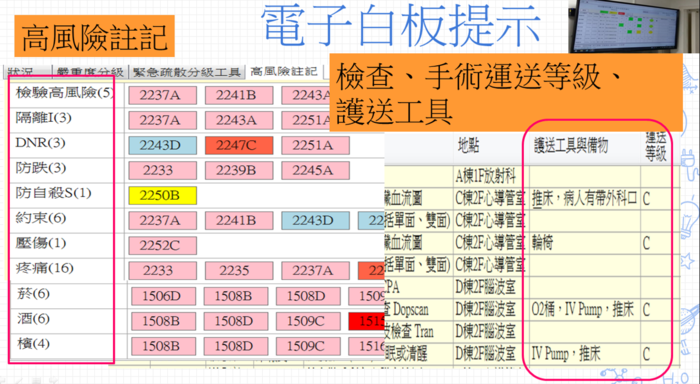Click bed 2251A in DNR row

tap(315, 146)
